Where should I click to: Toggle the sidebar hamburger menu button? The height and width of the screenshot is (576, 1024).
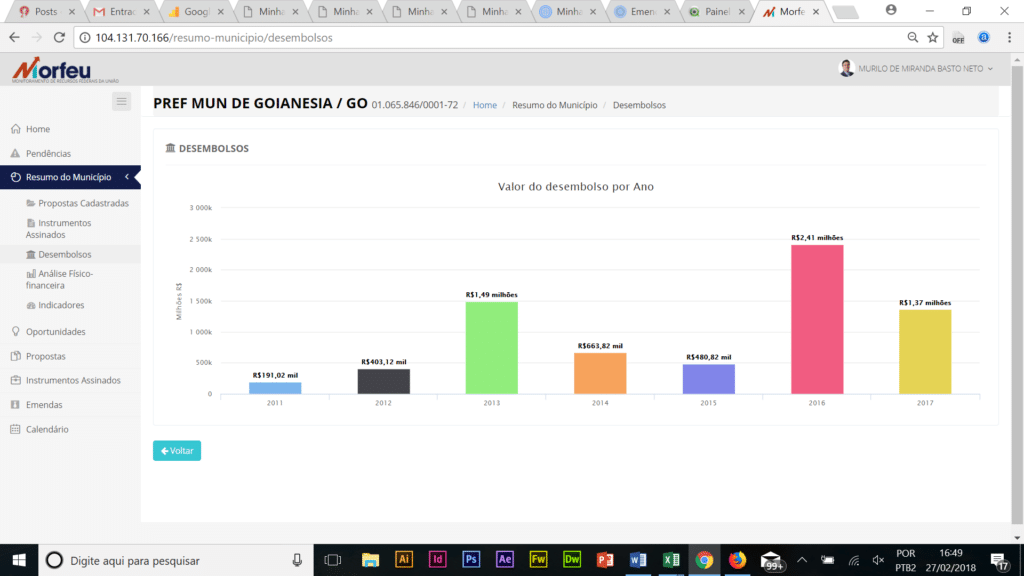point(121,101)
